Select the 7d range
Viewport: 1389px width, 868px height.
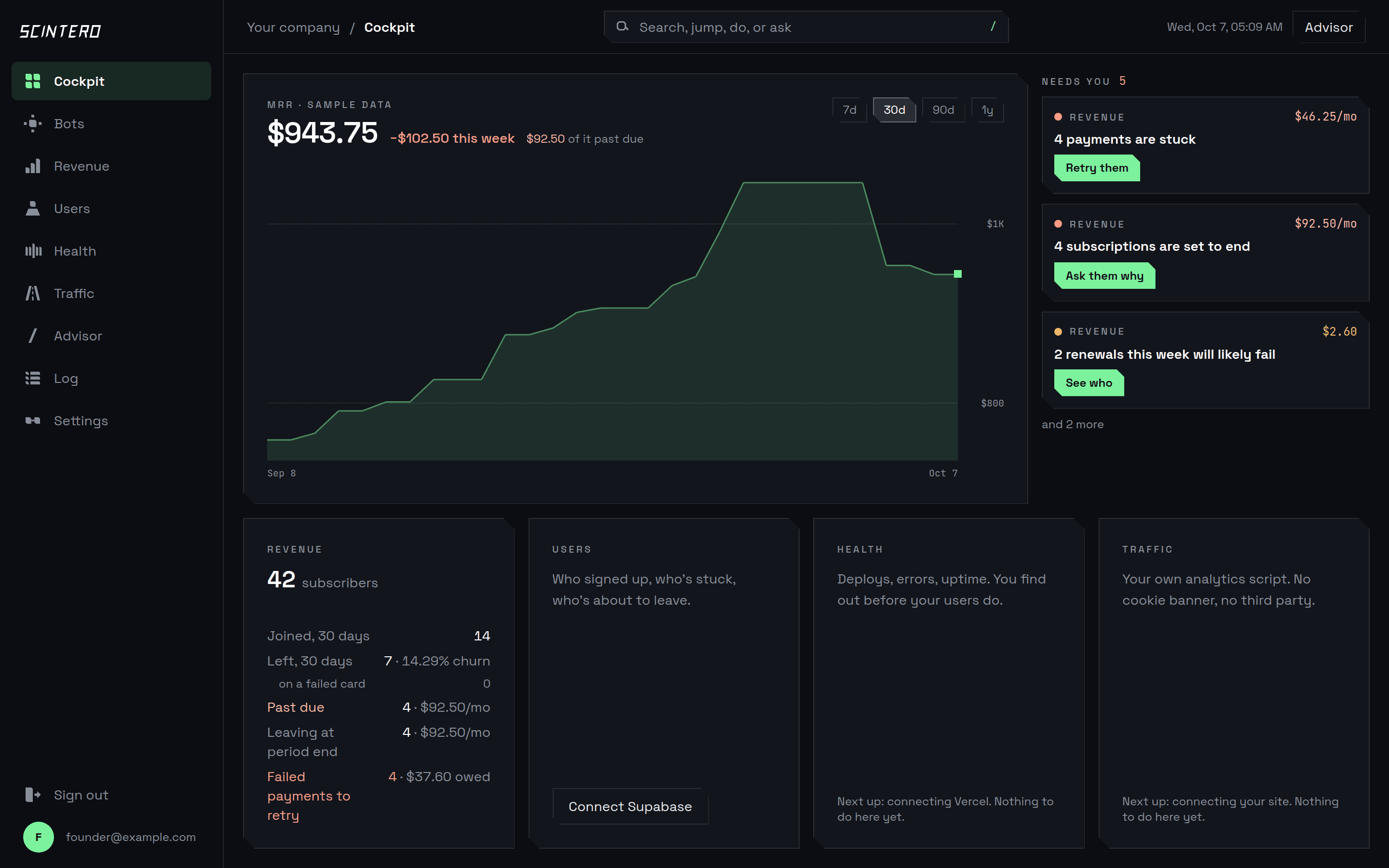849,109
